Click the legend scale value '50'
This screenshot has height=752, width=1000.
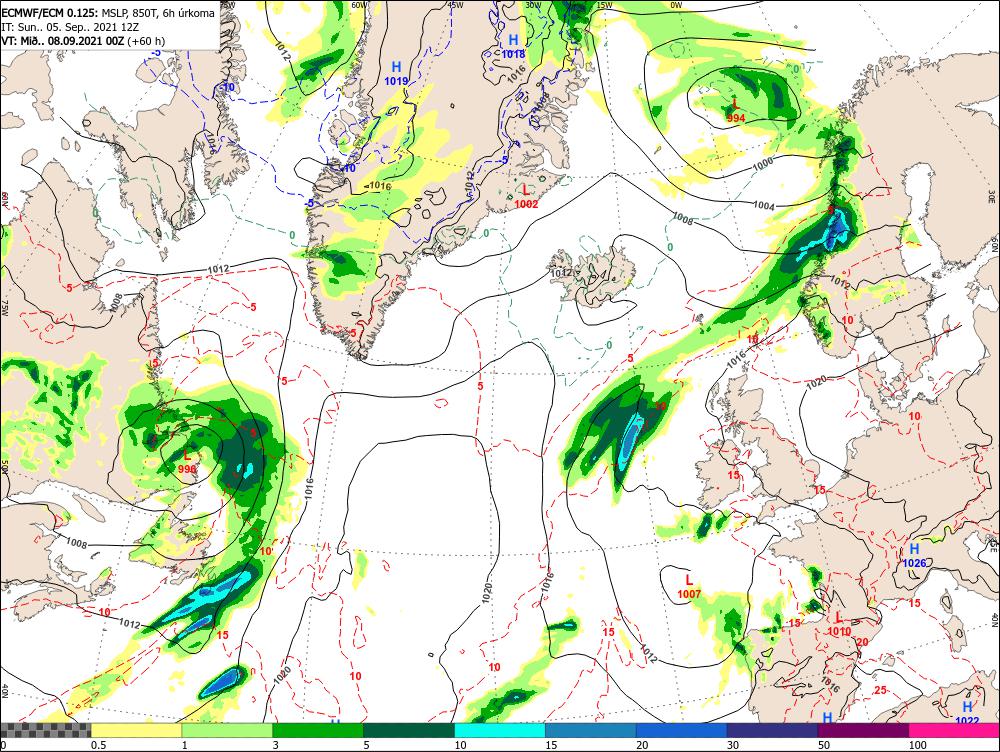point(824,745)
